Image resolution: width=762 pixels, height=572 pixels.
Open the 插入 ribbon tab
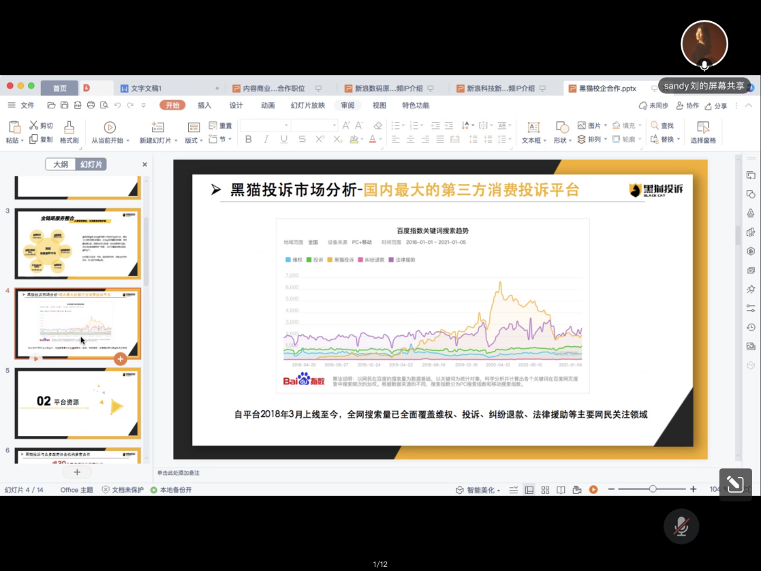click(x=204, y=105)
